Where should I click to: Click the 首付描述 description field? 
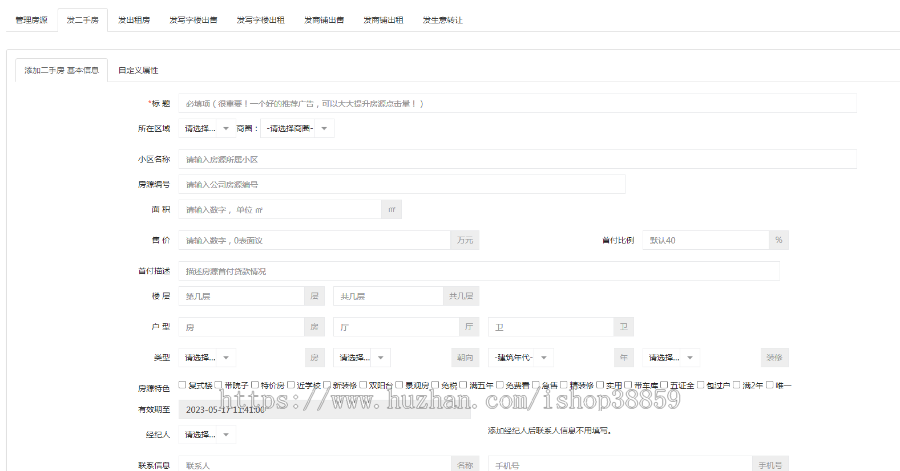[x=479, y=271]
